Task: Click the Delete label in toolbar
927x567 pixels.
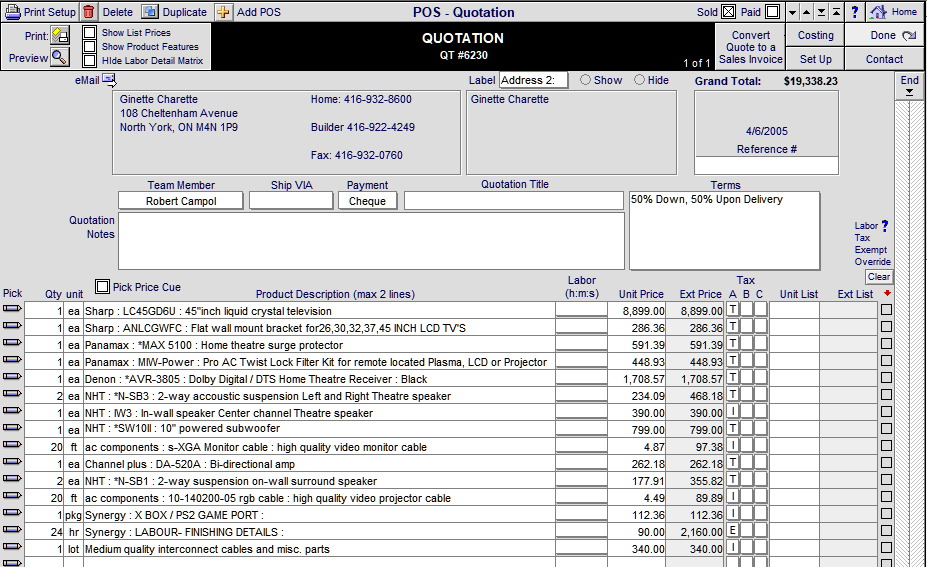Action: (117, 12)
